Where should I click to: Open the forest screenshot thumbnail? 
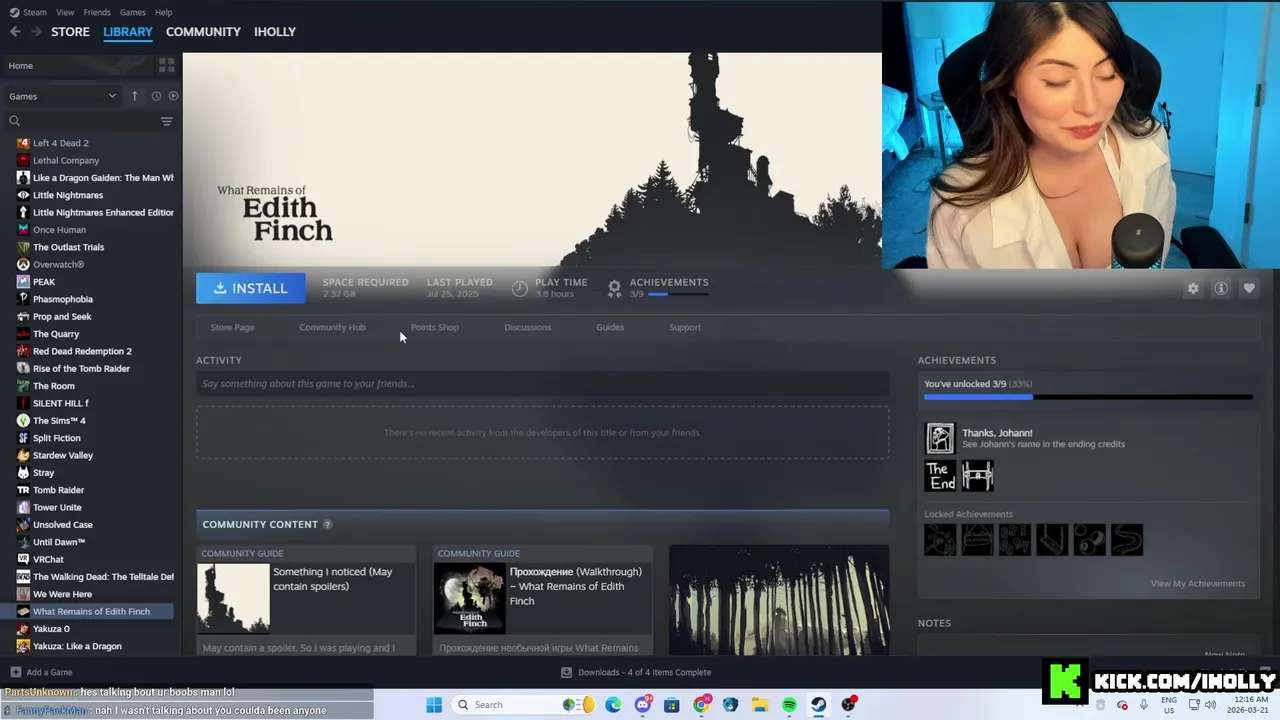tap(779, 600)
